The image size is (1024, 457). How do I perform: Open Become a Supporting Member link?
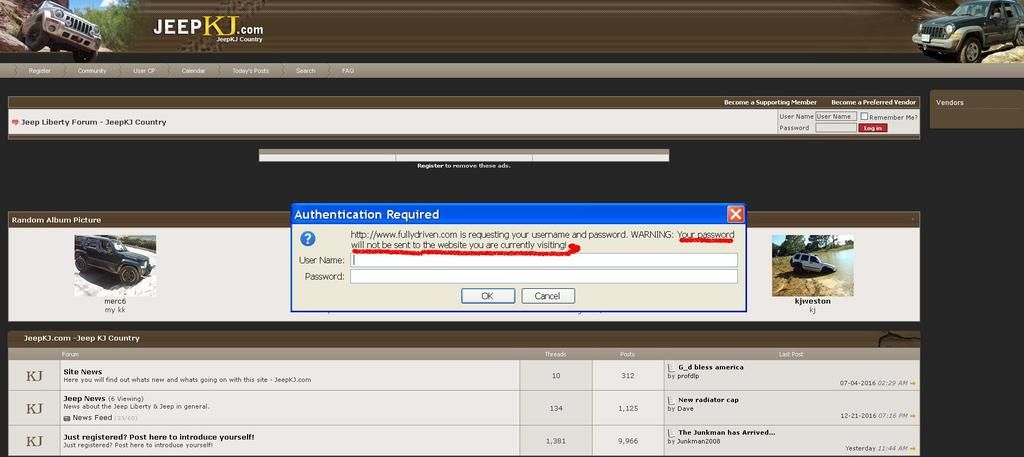(x=770, y=102)
